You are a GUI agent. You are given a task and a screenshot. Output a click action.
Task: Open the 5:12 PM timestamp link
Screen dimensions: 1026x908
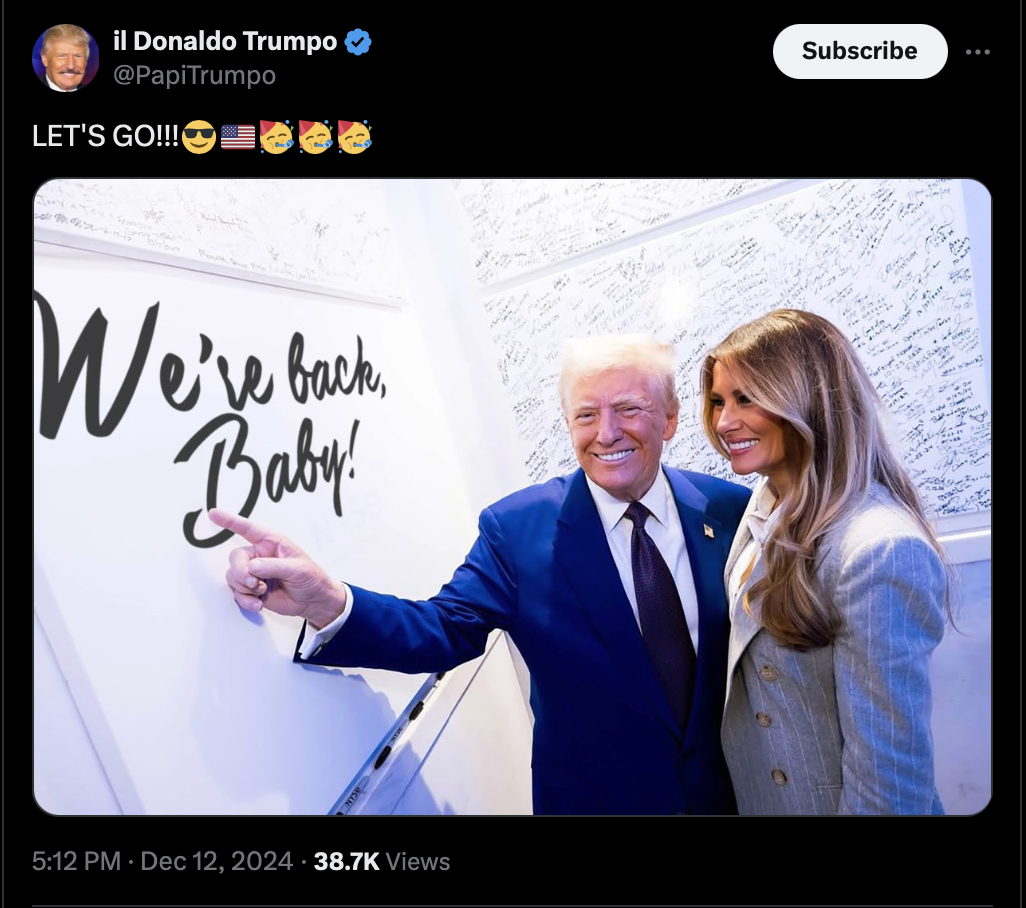pos(76,861)
